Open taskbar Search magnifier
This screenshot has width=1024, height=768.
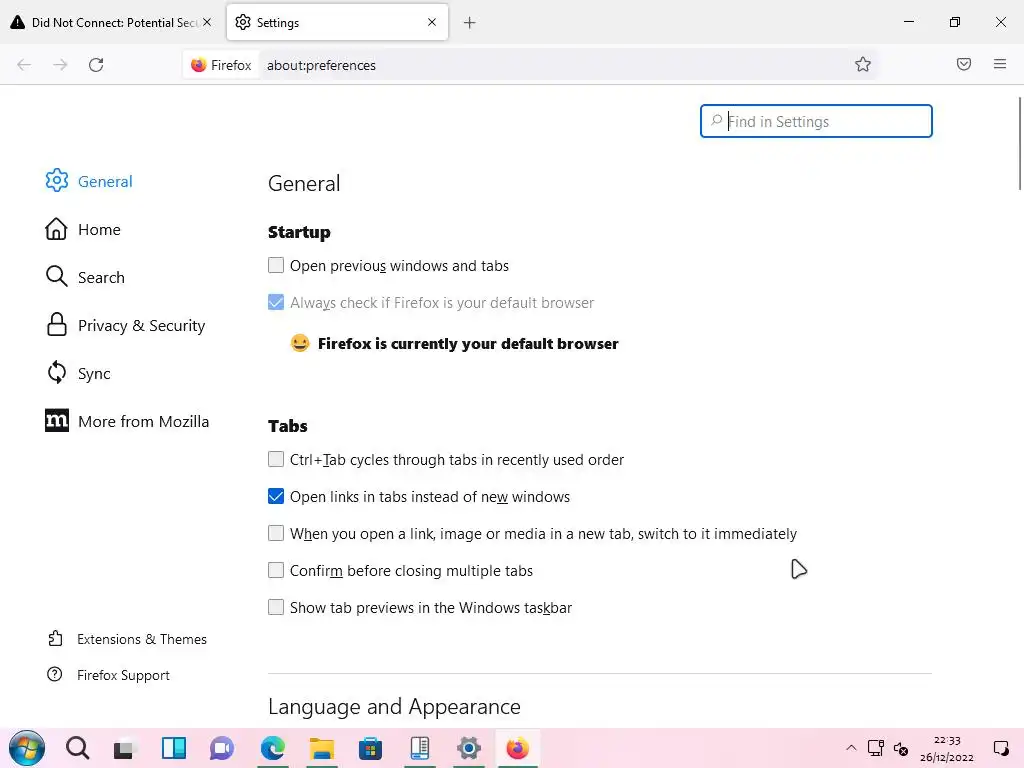point(77,748)
